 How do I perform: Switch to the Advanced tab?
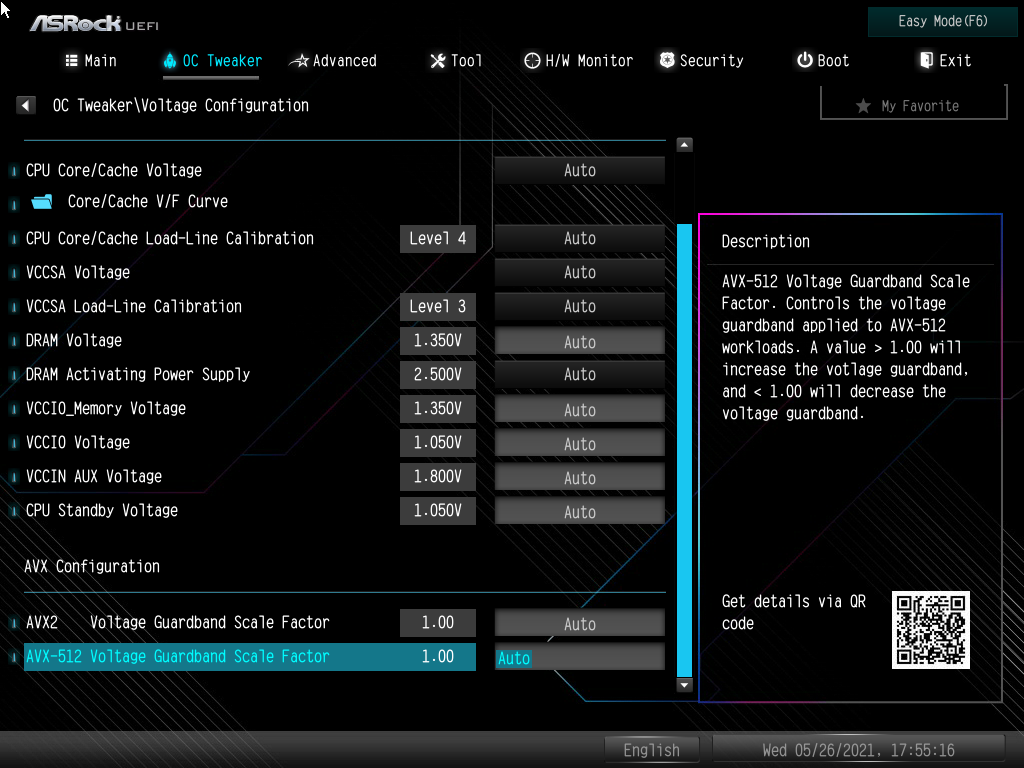pyautogui.click(x=333, y=60)
